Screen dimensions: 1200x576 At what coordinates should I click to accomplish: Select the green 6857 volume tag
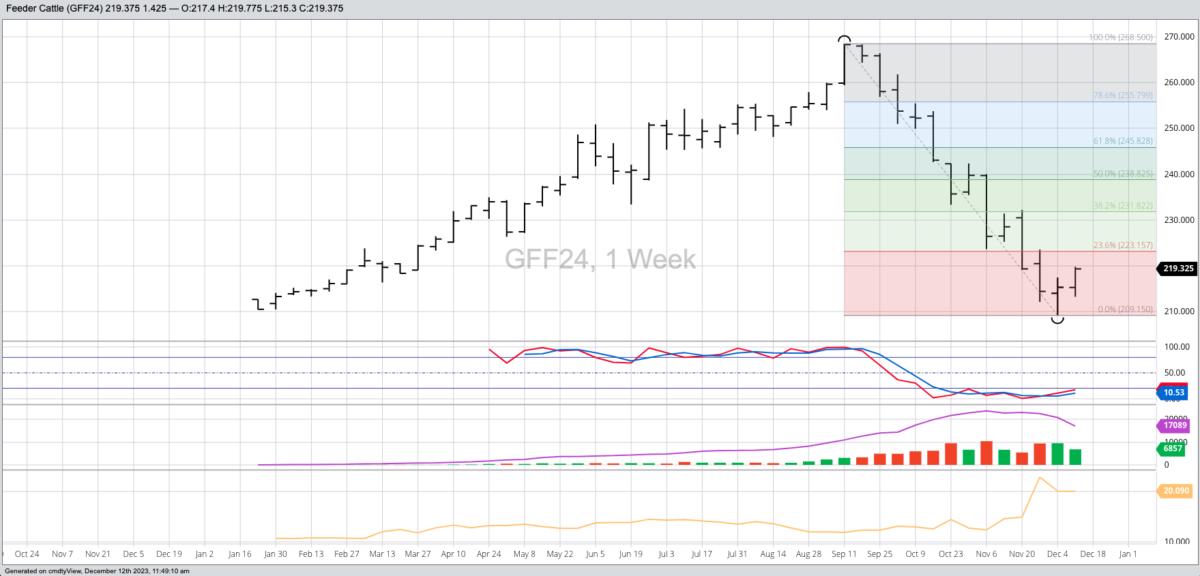[1176, 450]
